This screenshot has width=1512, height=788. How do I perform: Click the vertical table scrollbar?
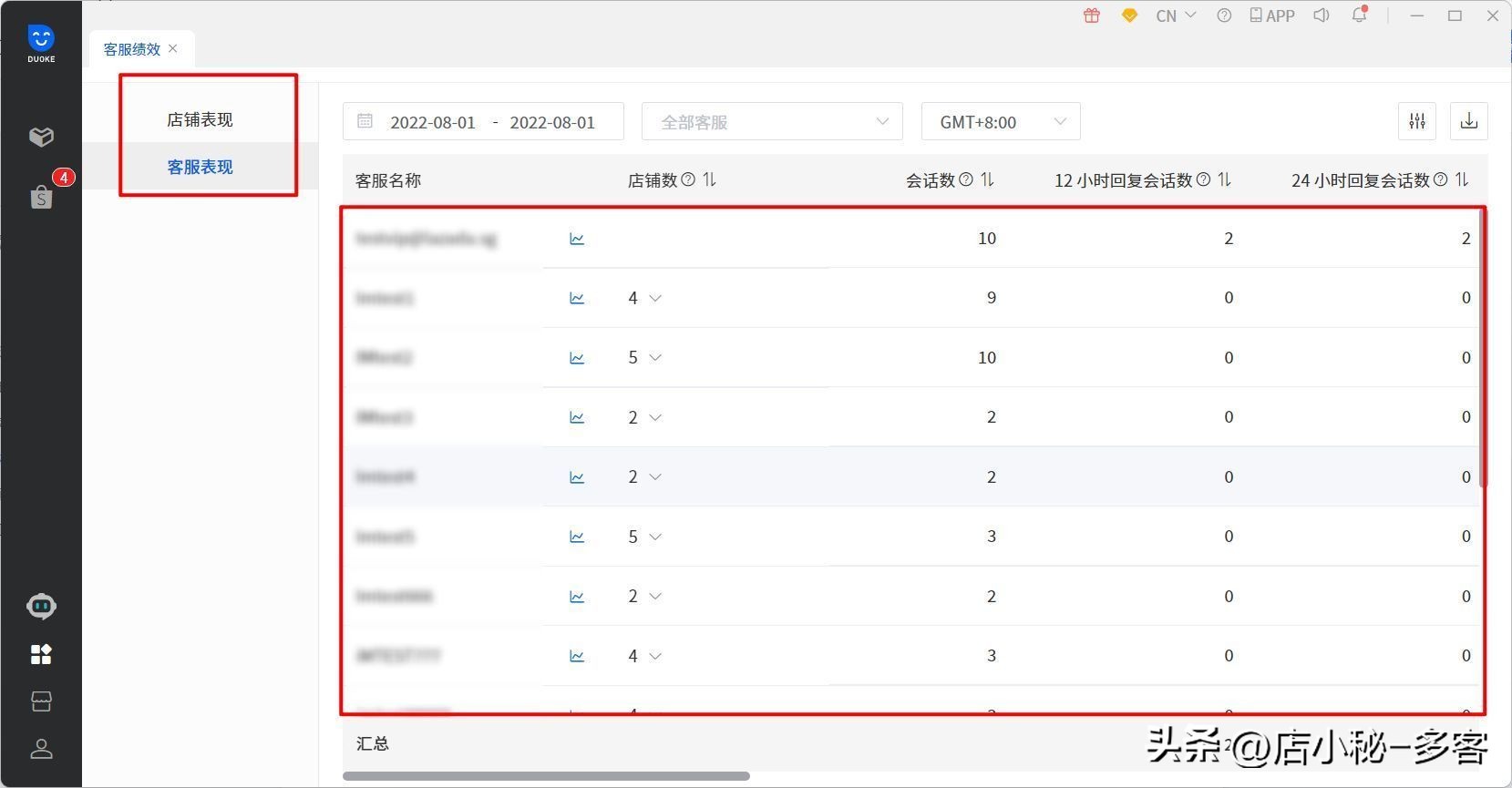[1483, 349]
